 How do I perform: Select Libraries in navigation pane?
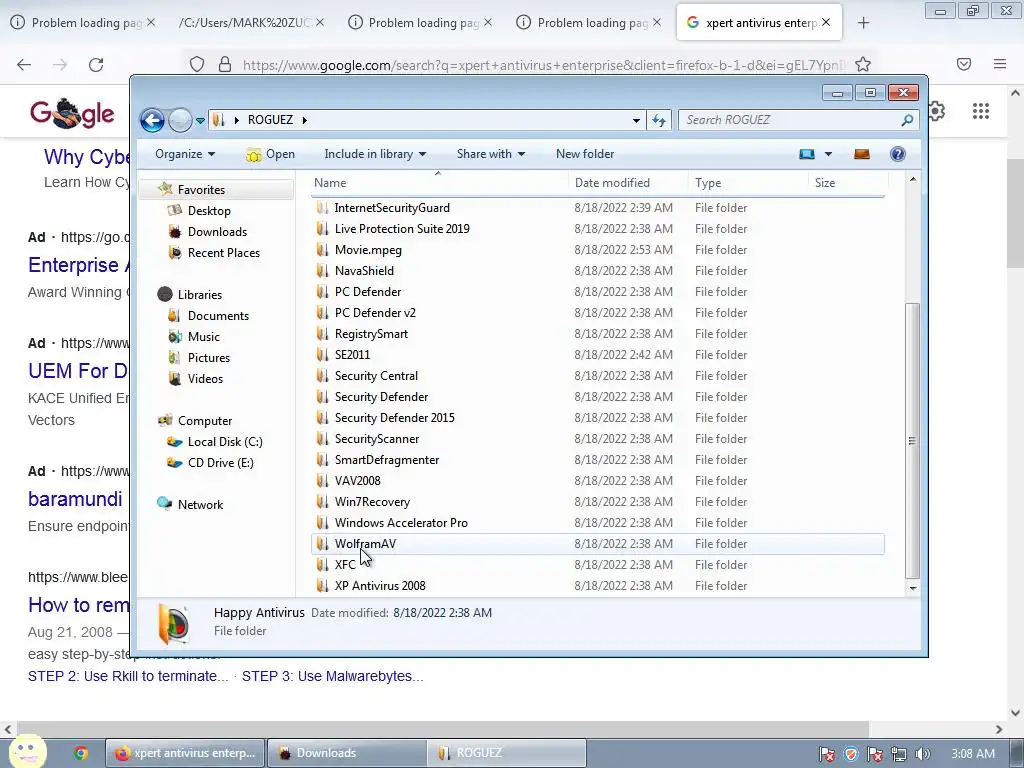(x=199, y=295)
